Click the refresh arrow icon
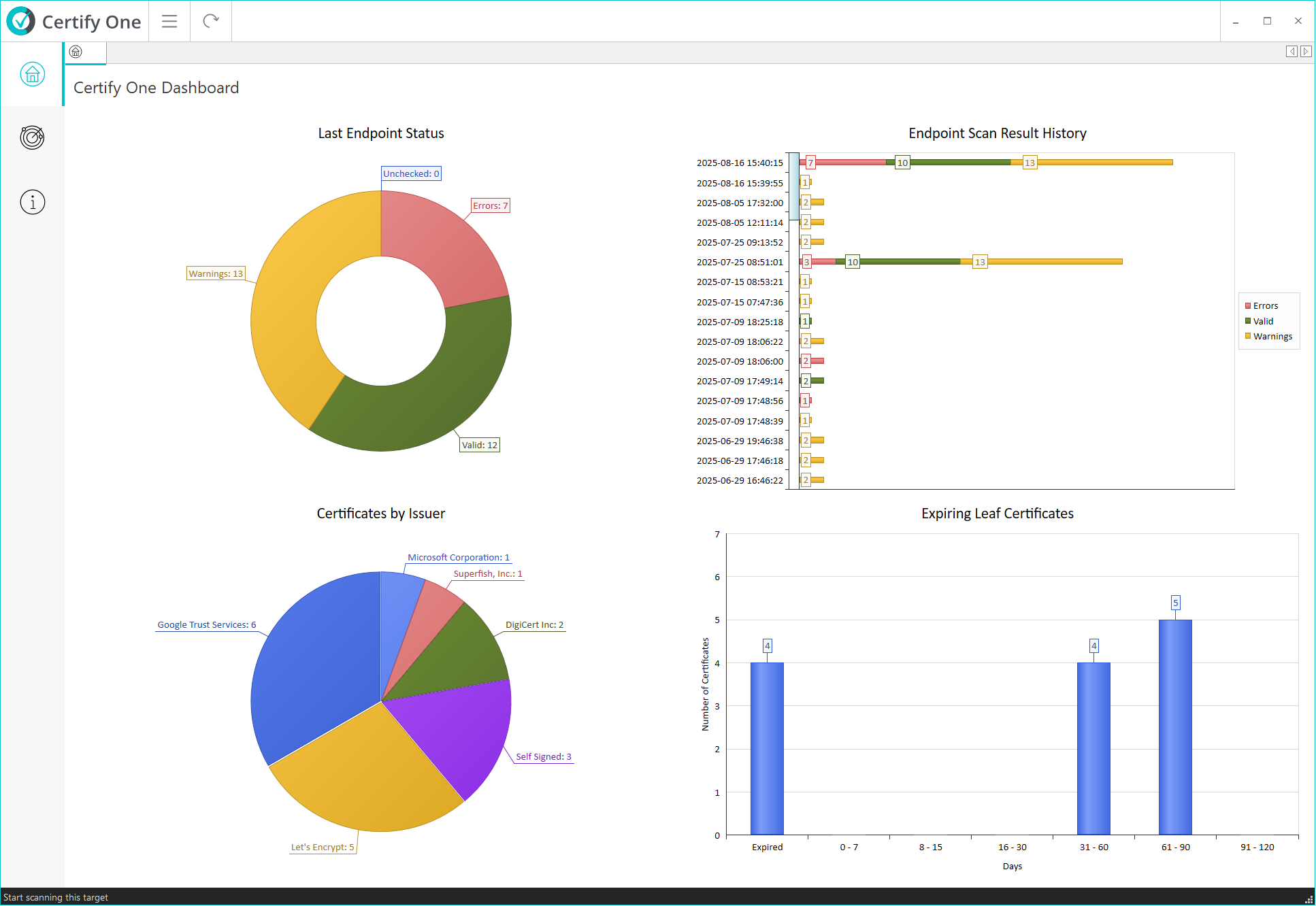The height and width of the screenshot is (906, 1316). 211,21
